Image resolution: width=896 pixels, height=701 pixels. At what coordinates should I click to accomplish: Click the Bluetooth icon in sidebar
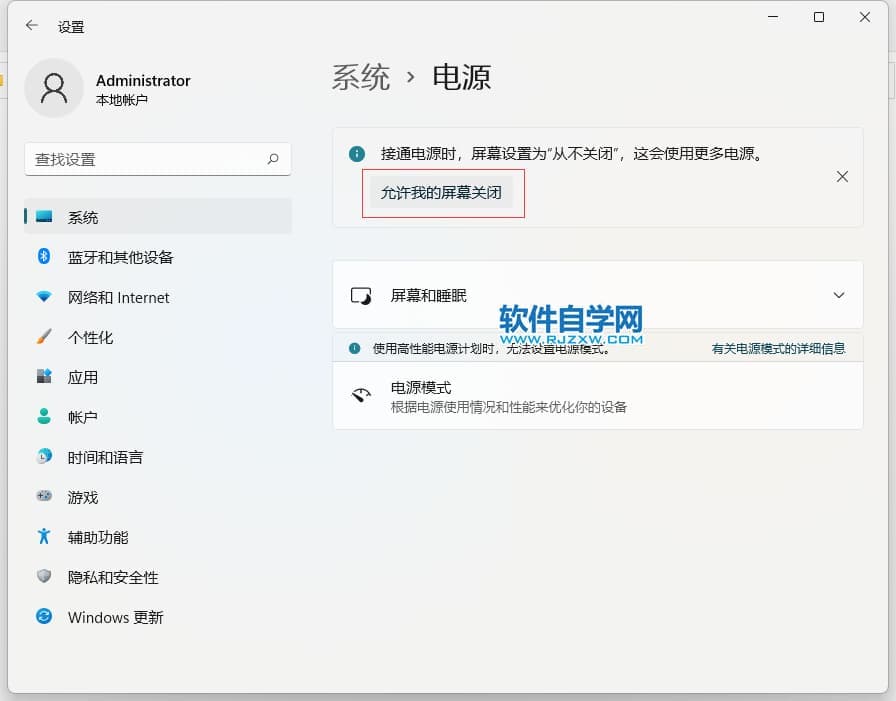pyautogui.click(x=44, y=257)
